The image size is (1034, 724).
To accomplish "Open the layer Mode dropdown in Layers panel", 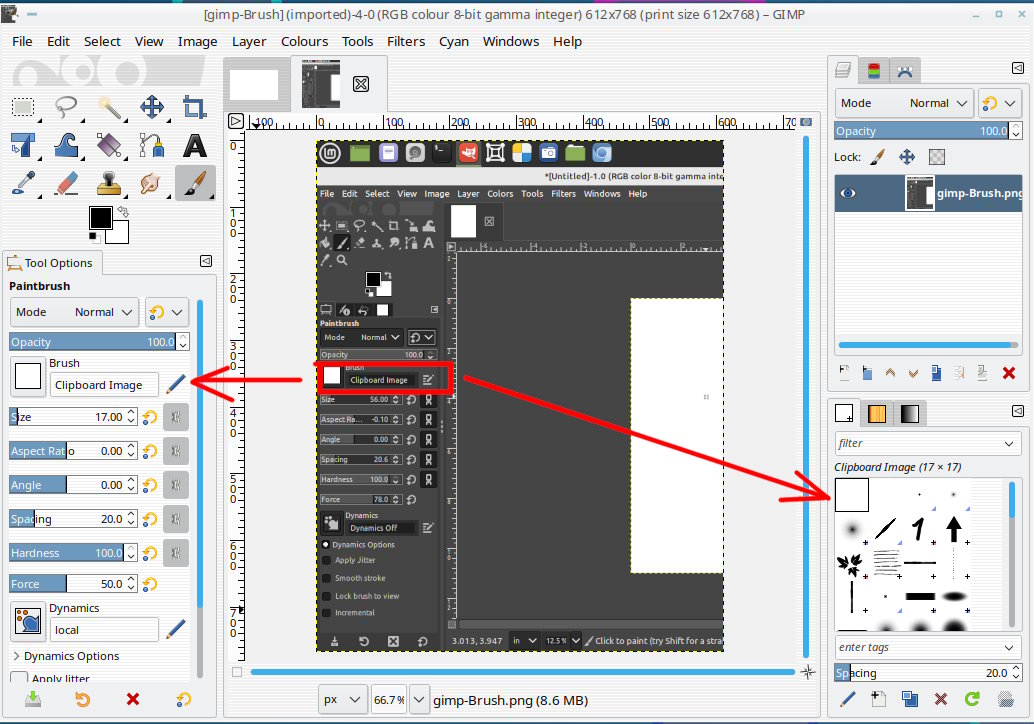I will click(904, 103).
